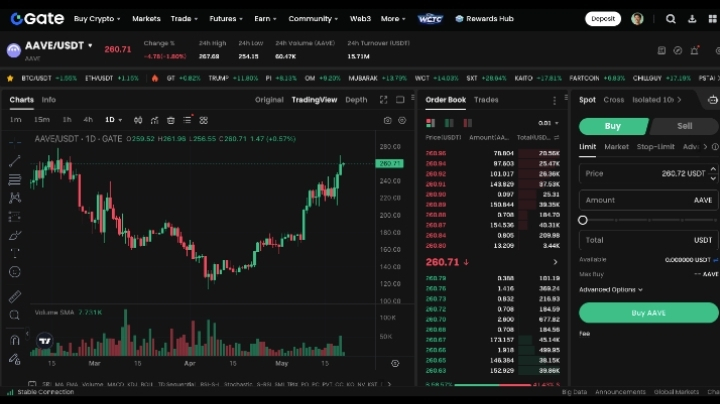
Task: Switch to the Info tab
Action: pyautogui.click(x=49, y=100)
